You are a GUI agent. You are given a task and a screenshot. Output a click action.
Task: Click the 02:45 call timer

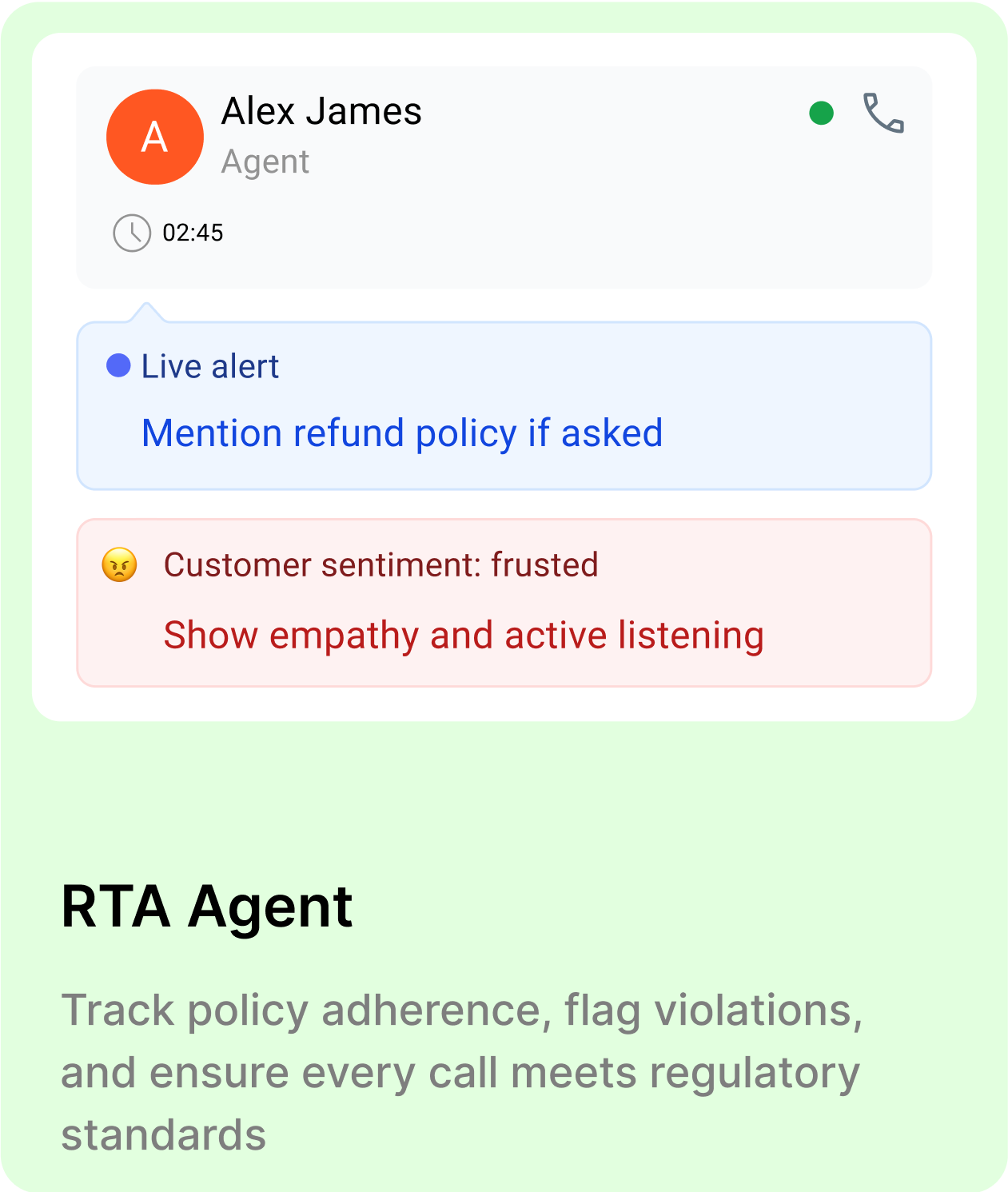(193, 233)
